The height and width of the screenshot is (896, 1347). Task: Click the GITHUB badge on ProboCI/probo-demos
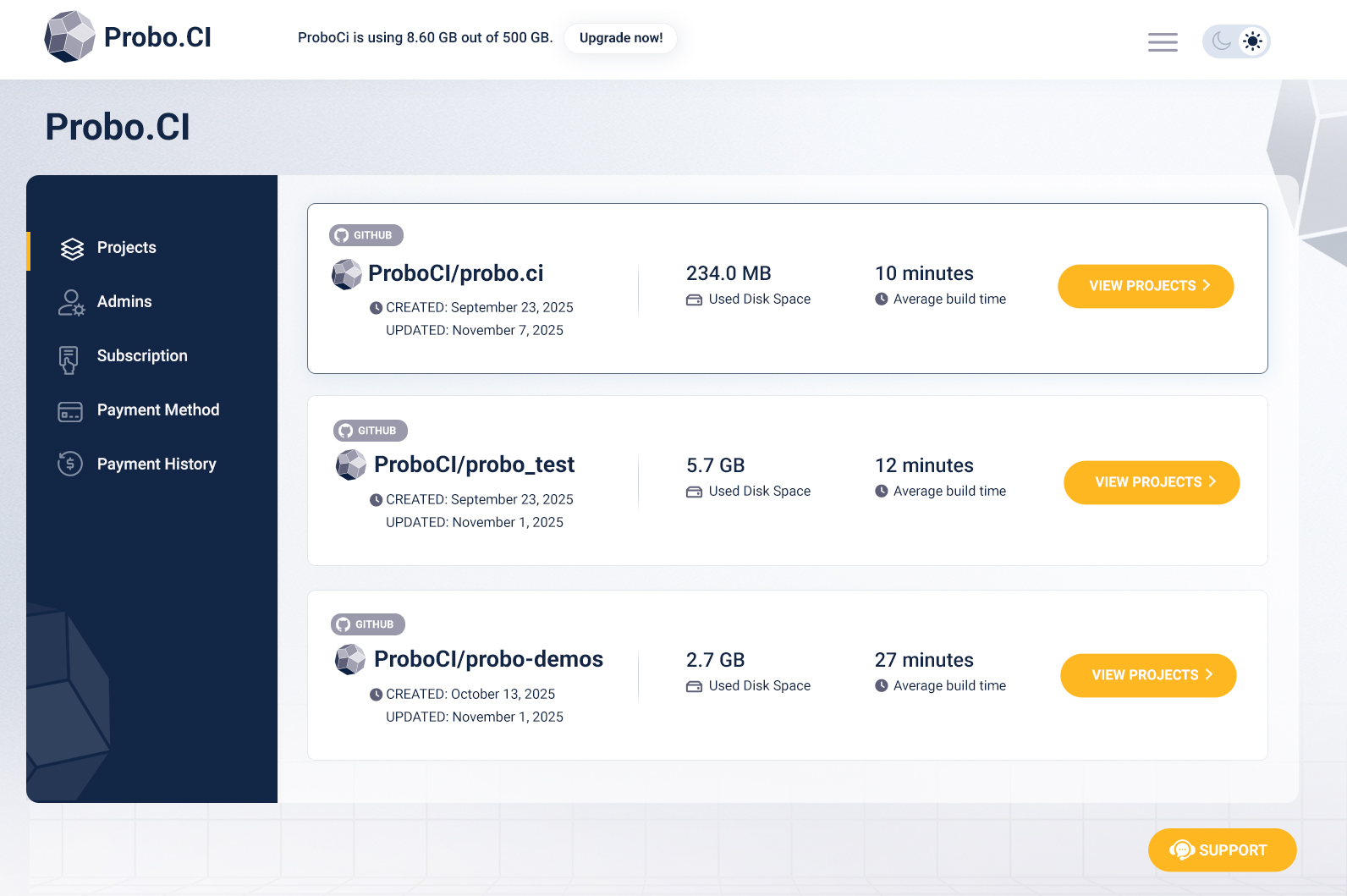point(368,624)
